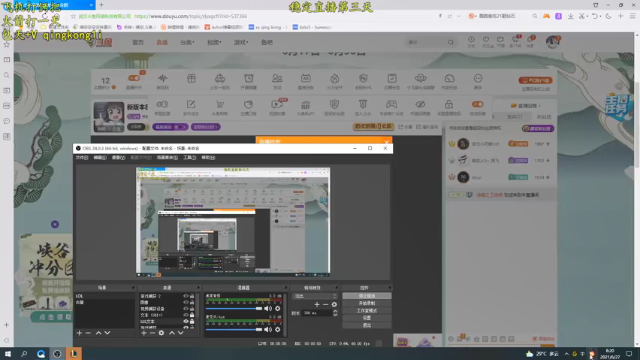Expand the 分类 dropdown in Douyu navigation
The width and height of the screenshot is (640, 360).
187,42
